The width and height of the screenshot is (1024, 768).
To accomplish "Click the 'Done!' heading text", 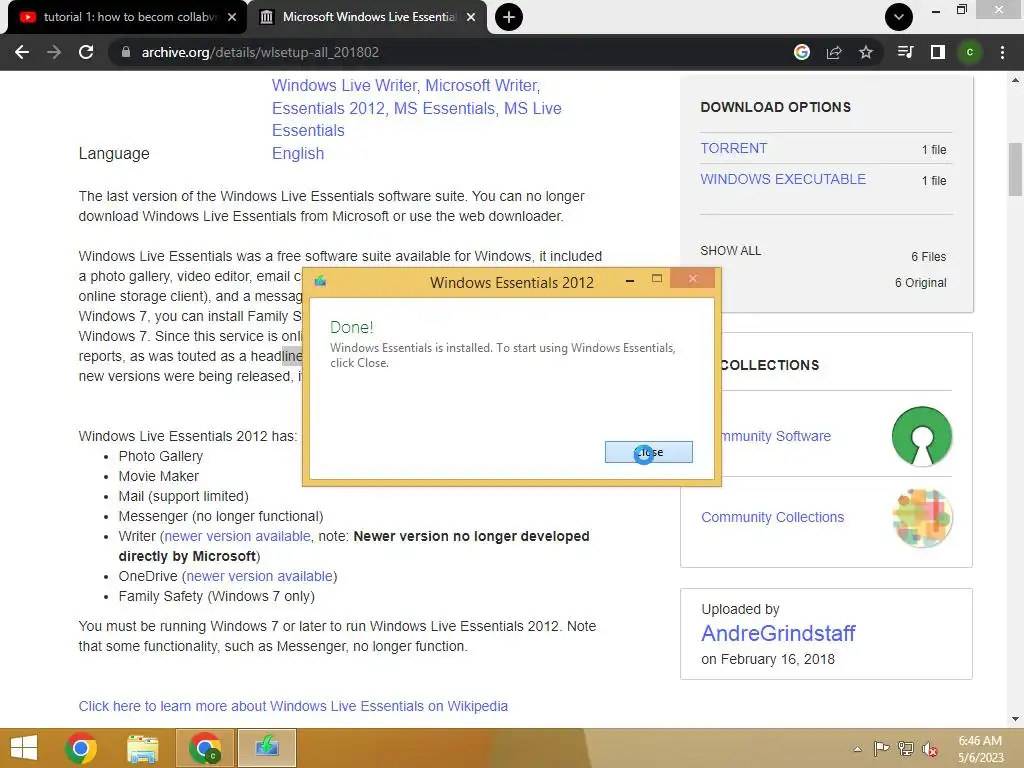I will click(351, 327).
